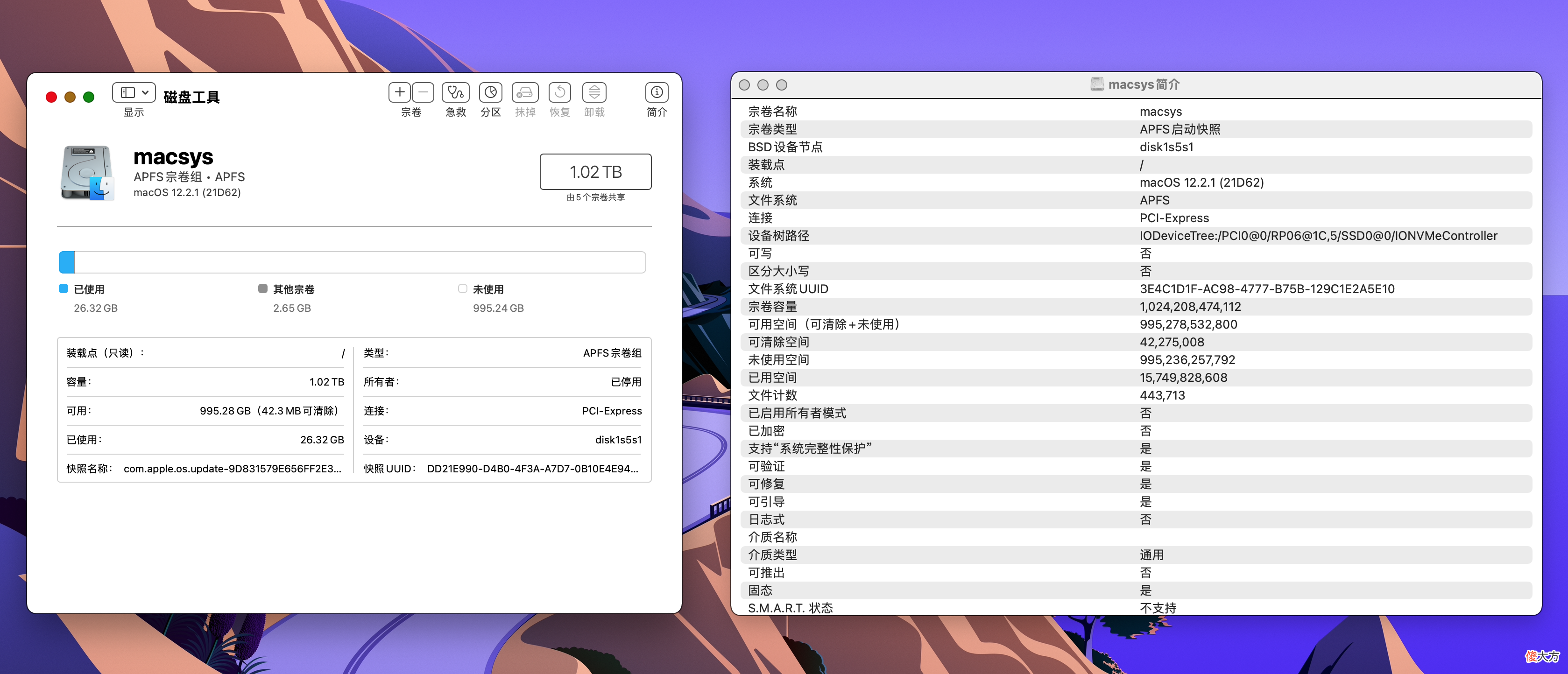The height and width of the screenshot is (674, 1568).
Task: Click the 已使用 26.32 GB table row
Action: click(x=205, y=440)
